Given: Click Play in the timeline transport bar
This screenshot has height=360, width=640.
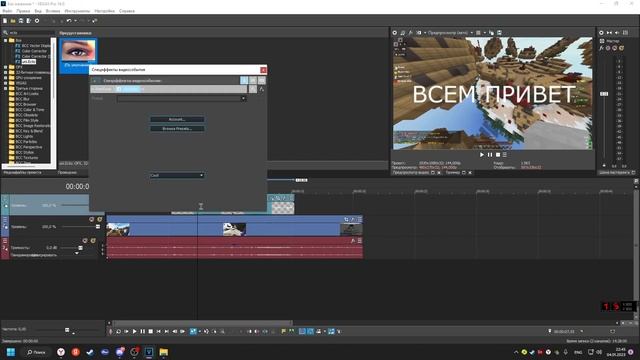Looking at the screenshot, I should click(x=134, y=331).
